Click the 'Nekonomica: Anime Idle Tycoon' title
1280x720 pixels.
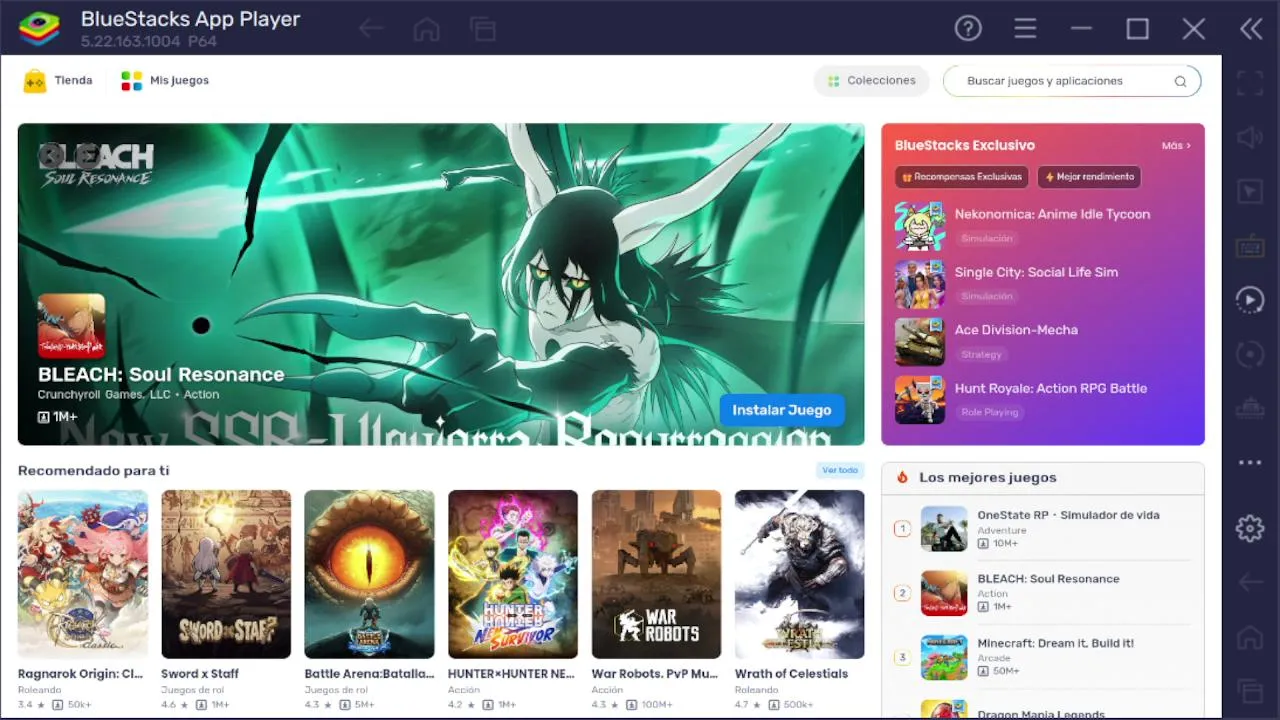click(x=1052, y=214)
